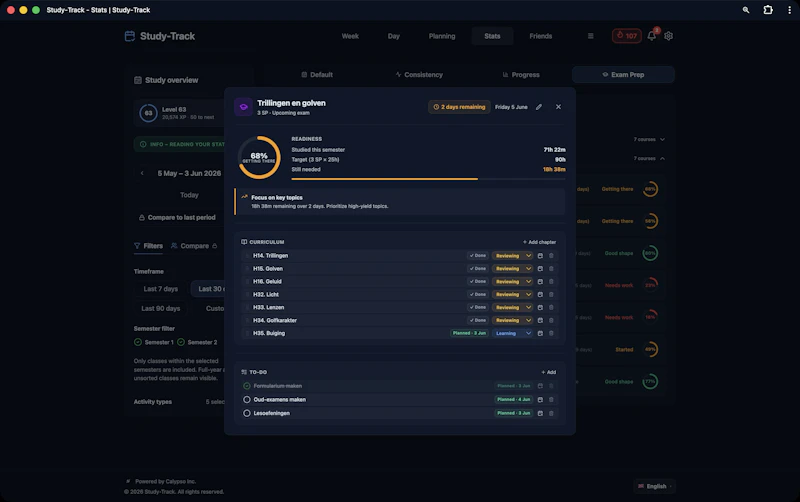Open the notifications bell
Screen dimensions: 800x502
click(x=652, y=36)
